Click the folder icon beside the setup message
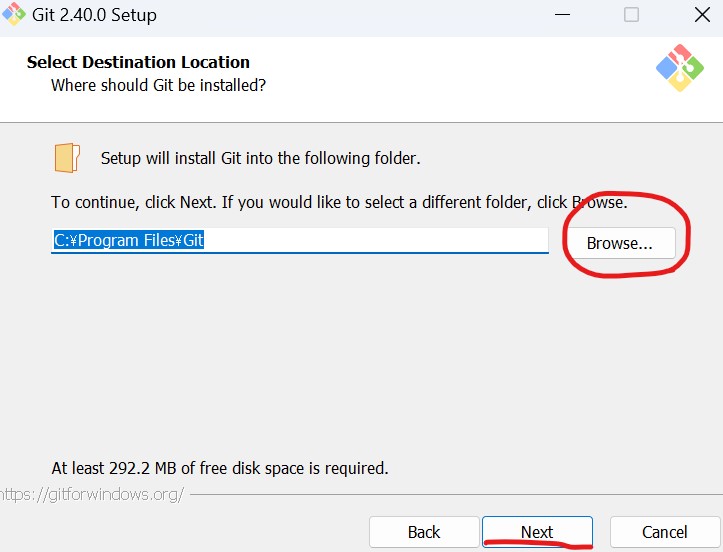Viewport: 723px width, 552px height. tap(67, 158)
